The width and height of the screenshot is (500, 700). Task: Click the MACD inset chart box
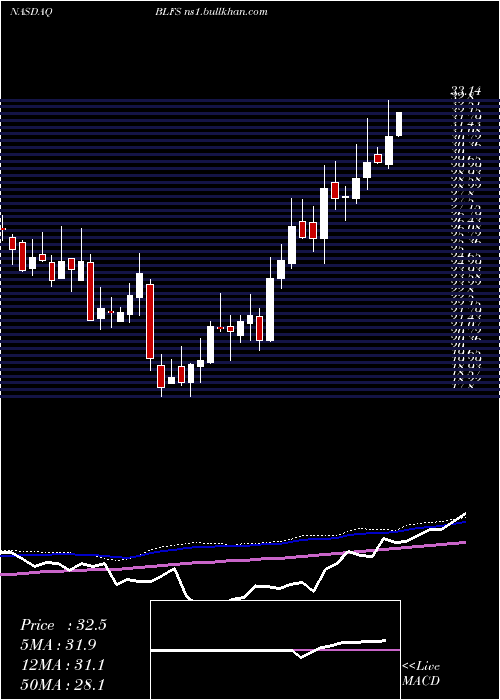click(x=275, y=650)
